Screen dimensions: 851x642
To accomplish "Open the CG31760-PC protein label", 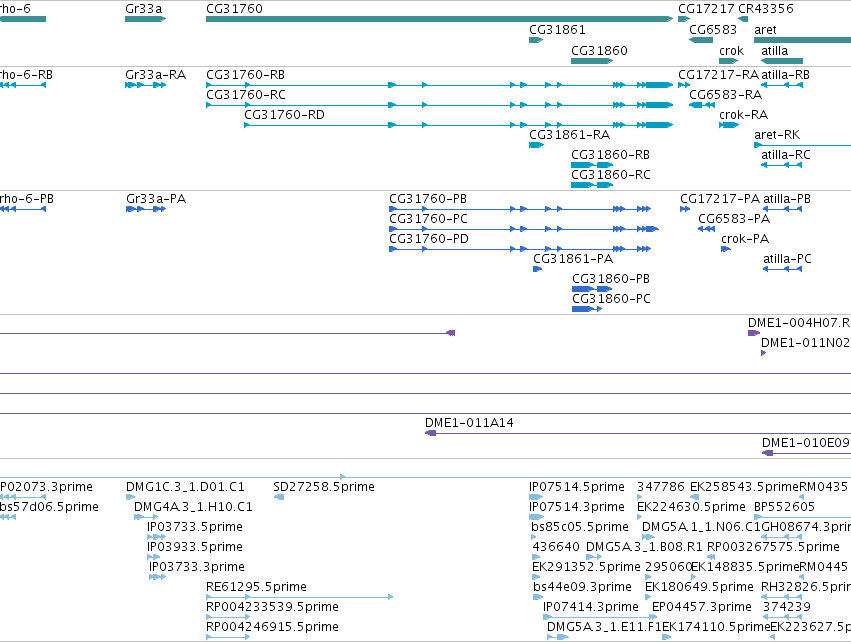I will point(428,219).
